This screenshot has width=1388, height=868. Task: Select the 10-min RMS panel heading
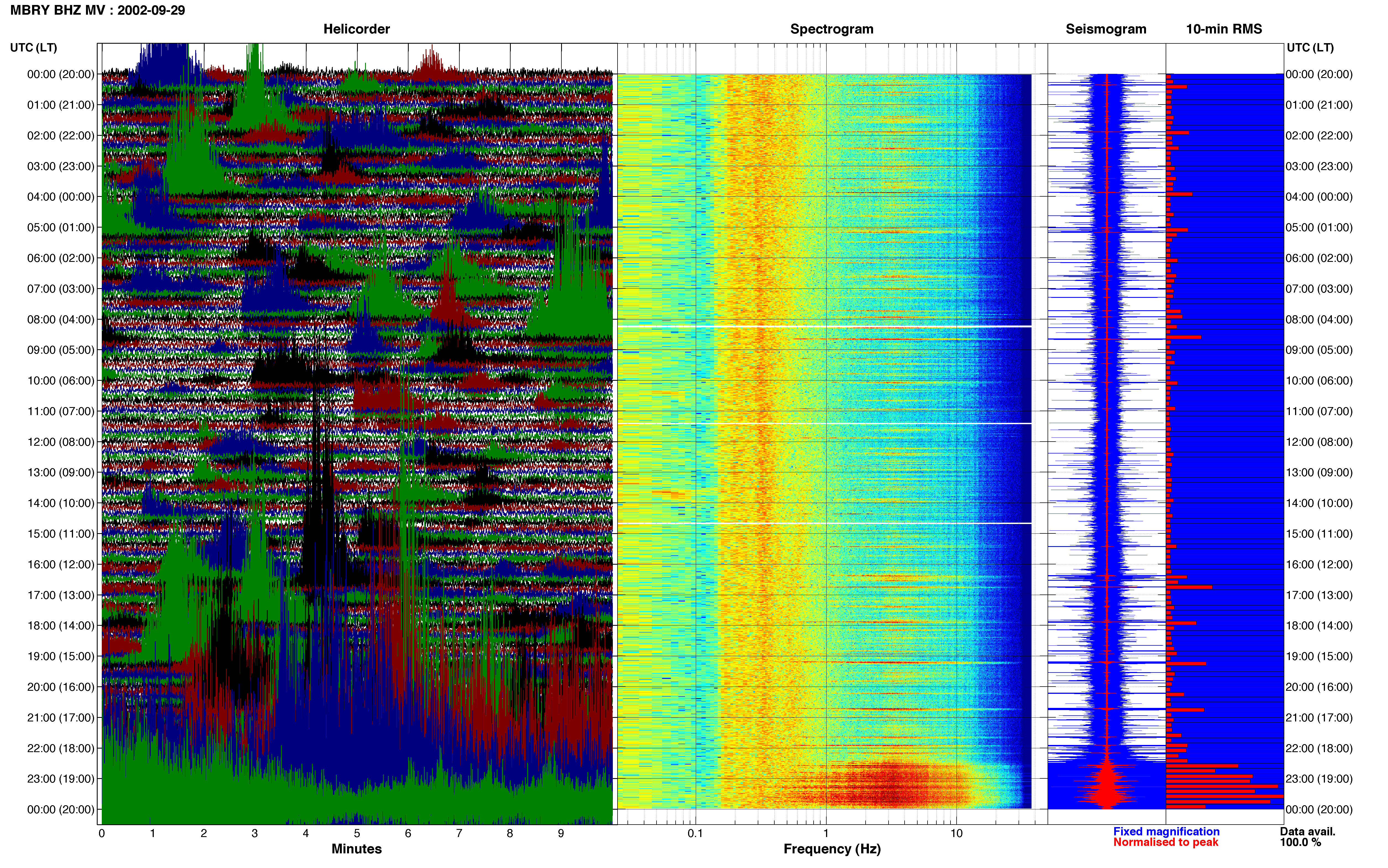click(x=1224, y=29)
